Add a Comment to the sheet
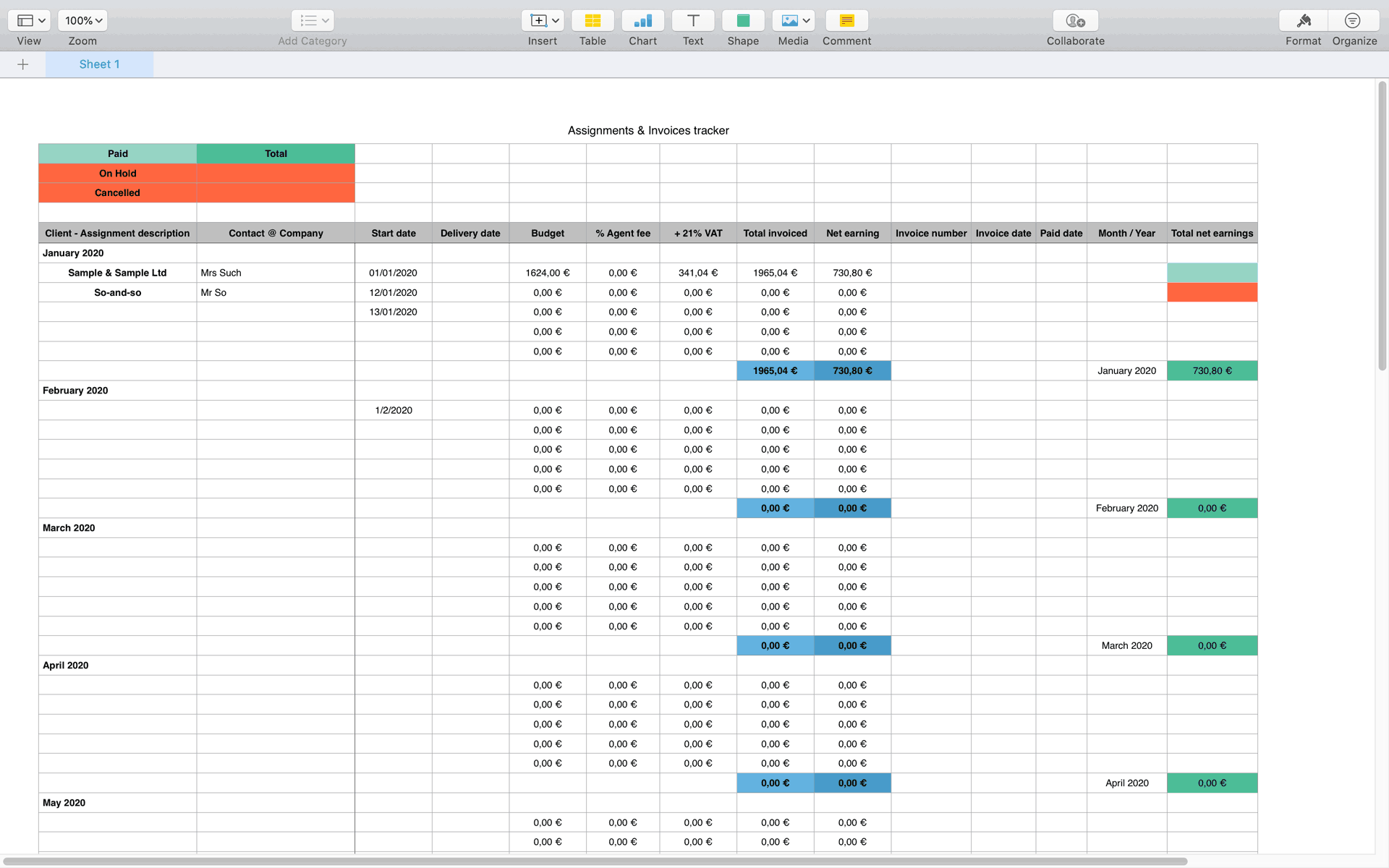Viewport: 1389px width, 868px height. [846, 21]
